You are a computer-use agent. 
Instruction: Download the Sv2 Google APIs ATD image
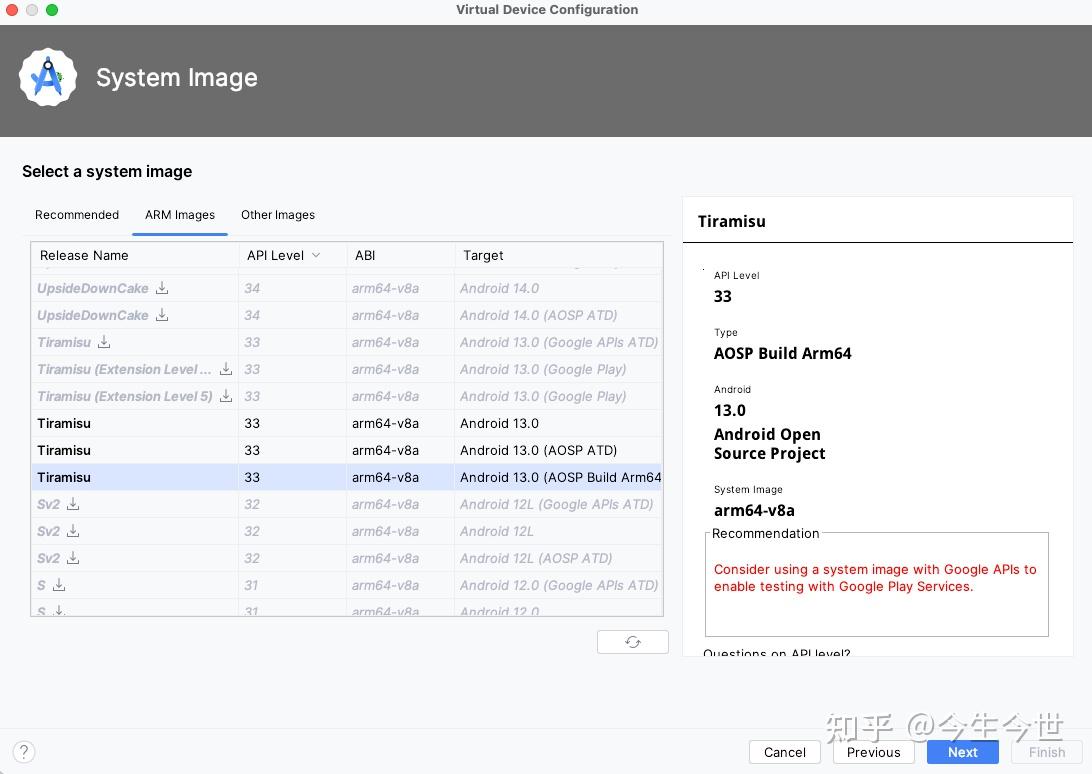click(73, 504)
